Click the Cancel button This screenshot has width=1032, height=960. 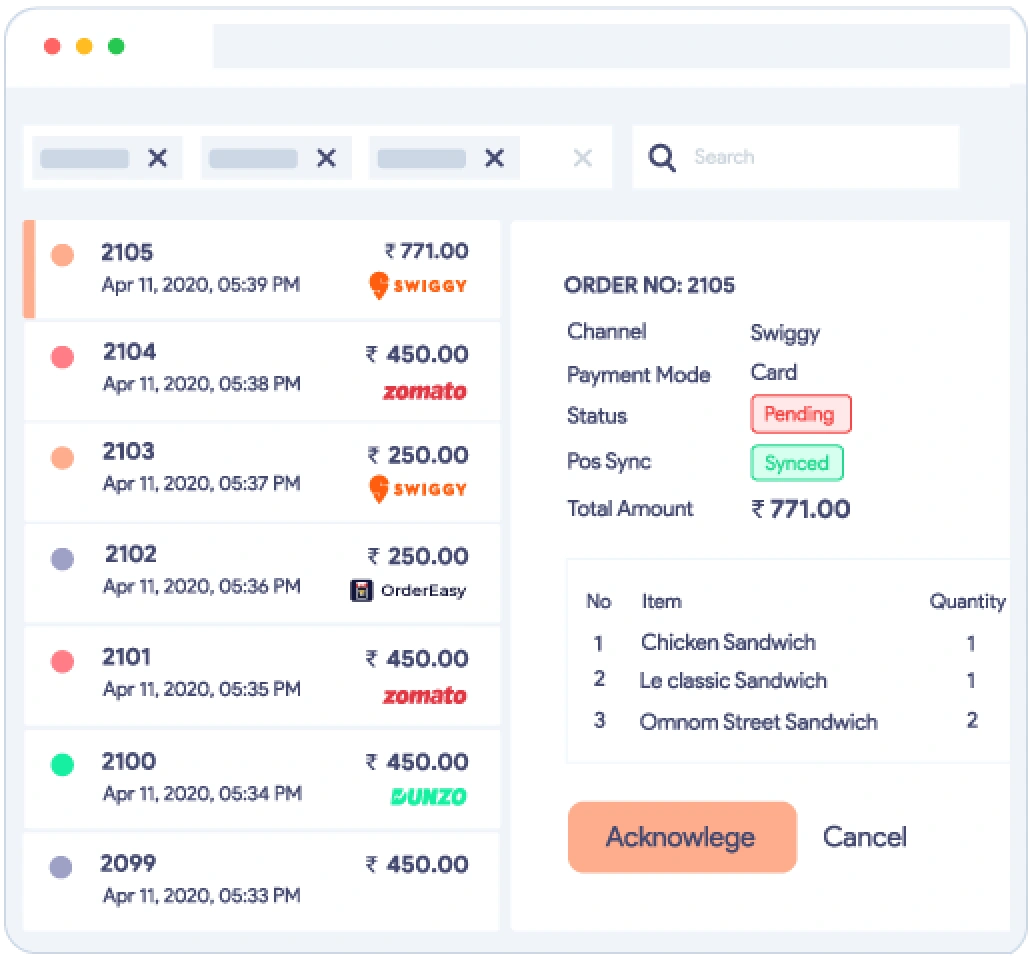pyautogui.click(x=864, y=837)
